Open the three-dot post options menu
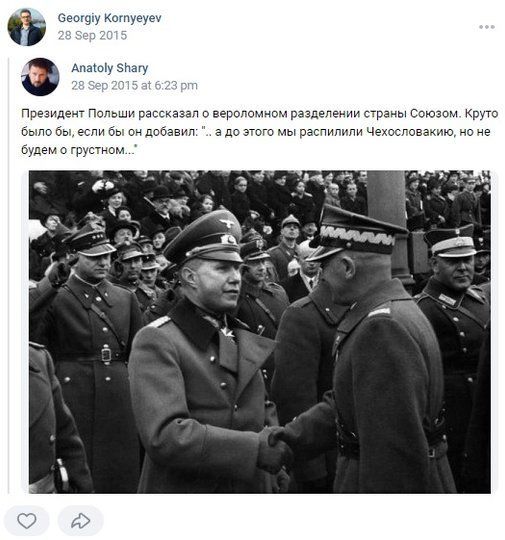This screenshot has width=505, height=540. [x=486, y=27]
